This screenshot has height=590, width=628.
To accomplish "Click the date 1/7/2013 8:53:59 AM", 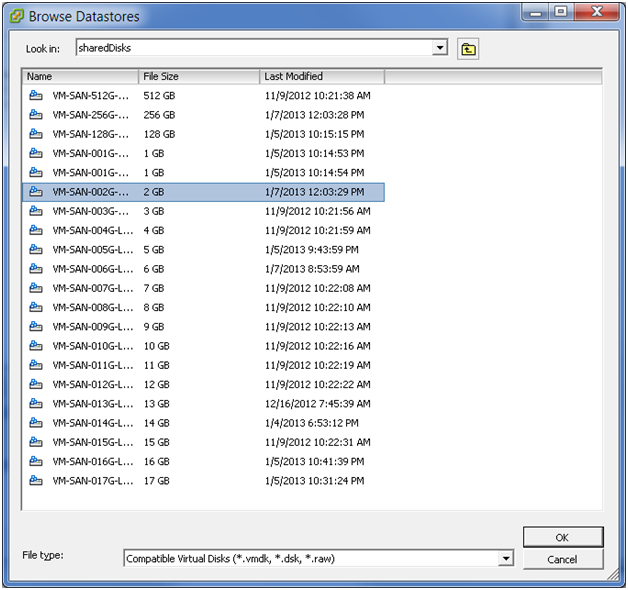I will tap(312, 269).
